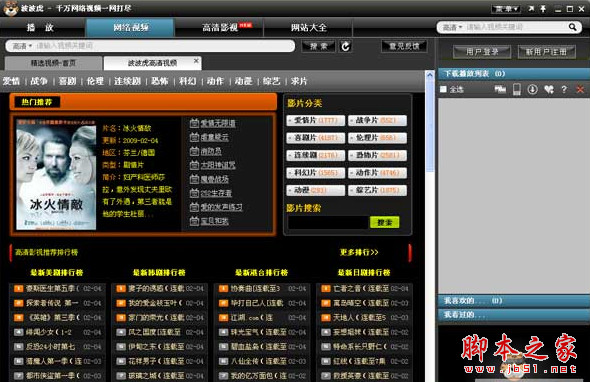Click the download arrow icon in the playlist toolbar

pyautogui.click(x=532, y=89)
